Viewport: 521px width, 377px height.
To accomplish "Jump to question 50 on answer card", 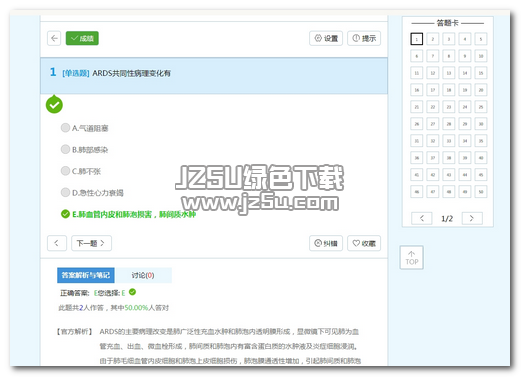I will pos(481,192).
